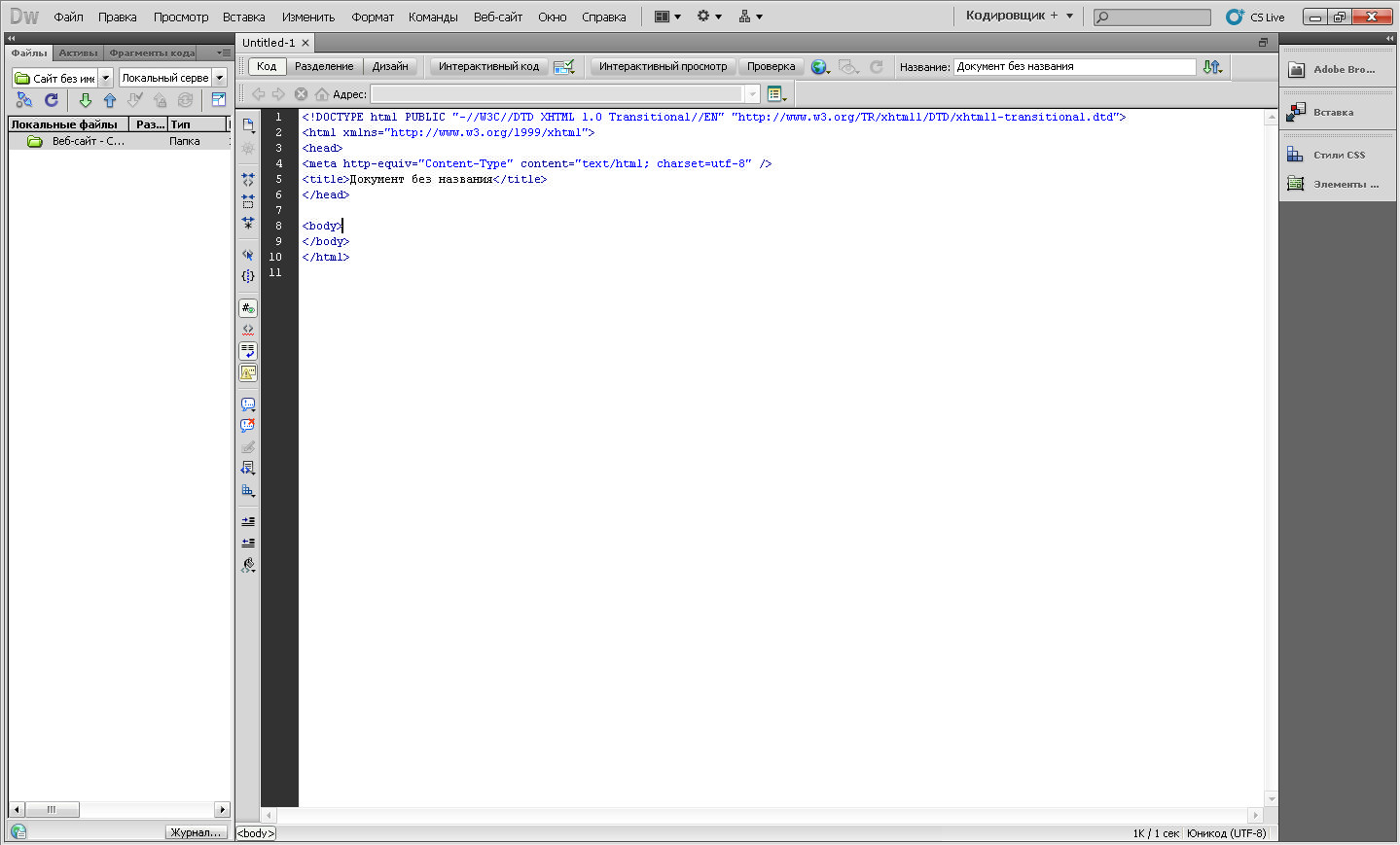Toggle word wrap in code toolbar

coord(248,351)
